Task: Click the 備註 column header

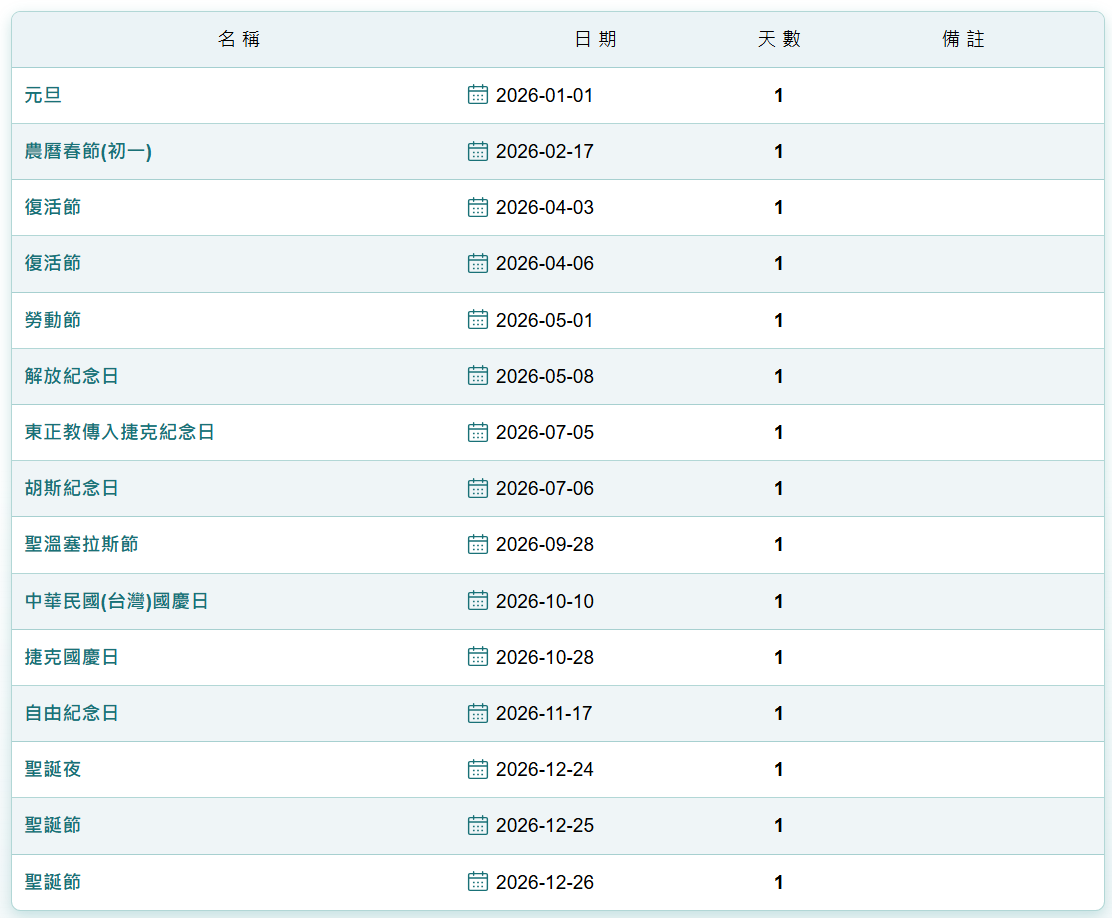Action: click(x=963, y=40)
